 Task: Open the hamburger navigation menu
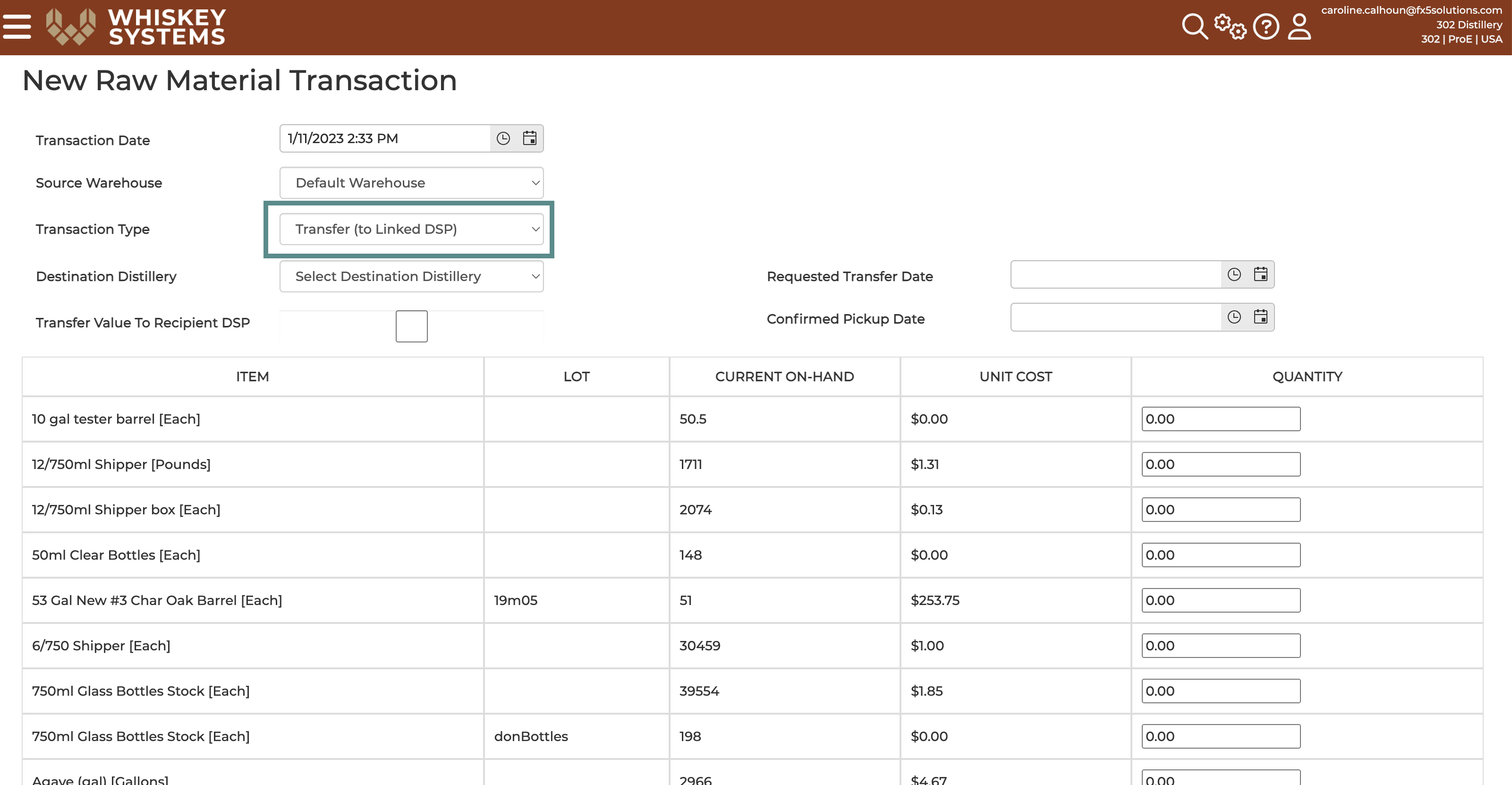click(17, 26)
